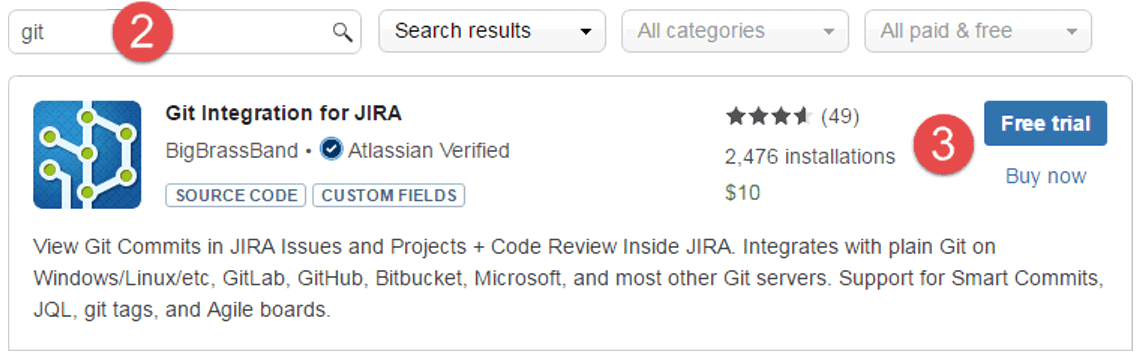Click the Atlassian Verified checkmark badge
The width and height of the screenshot is (1140, 360).
(332, 151)
